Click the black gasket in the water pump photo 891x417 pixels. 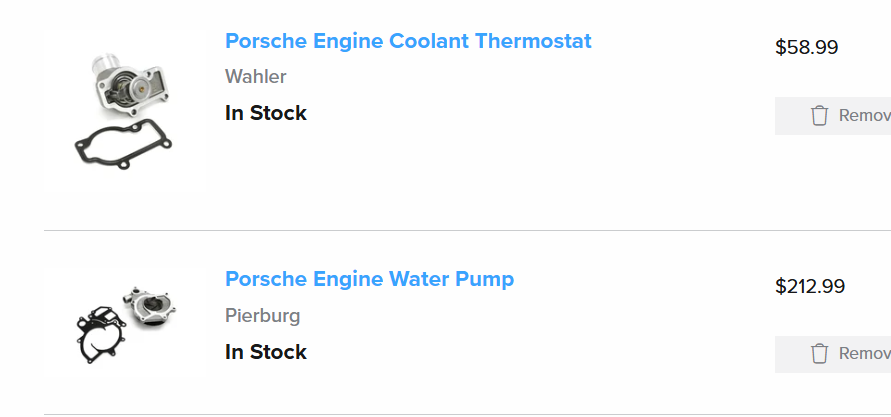[x=101, y=335]
